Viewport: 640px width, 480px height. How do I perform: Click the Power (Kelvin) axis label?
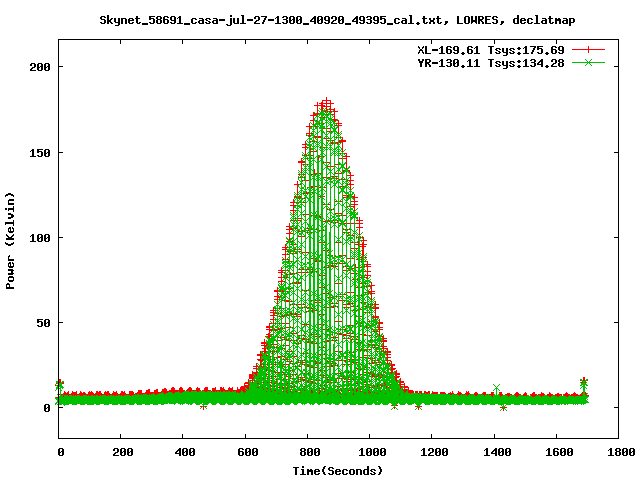(10, 241)
